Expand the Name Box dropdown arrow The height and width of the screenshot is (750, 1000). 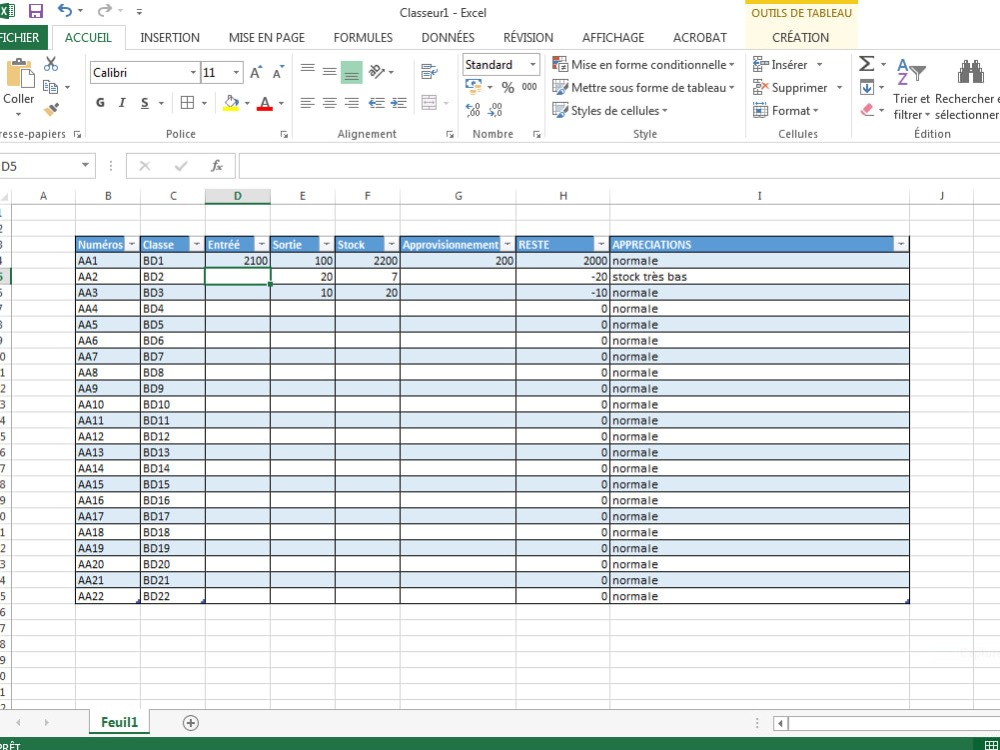pos(85,166)
